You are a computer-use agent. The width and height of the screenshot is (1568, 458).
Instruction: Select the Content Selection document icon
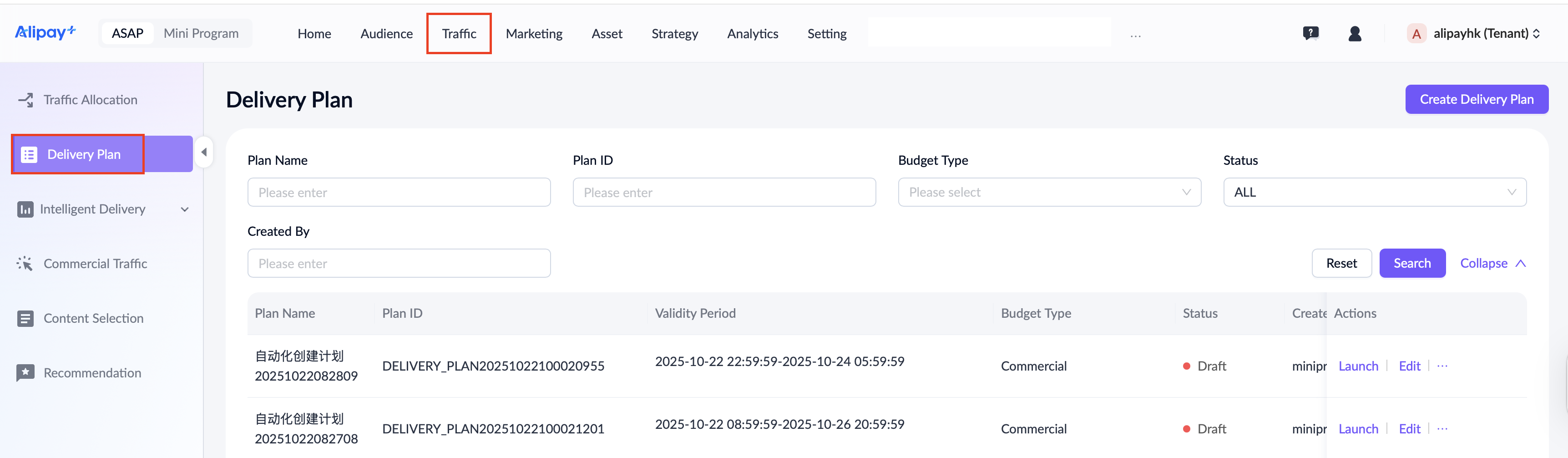coord(25,318)
